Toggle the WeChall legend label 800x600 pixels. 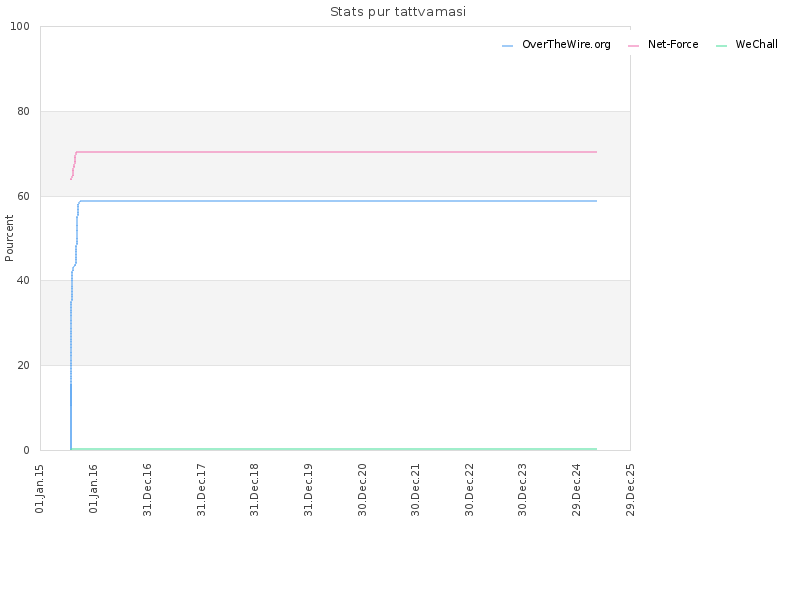(757, 44)
